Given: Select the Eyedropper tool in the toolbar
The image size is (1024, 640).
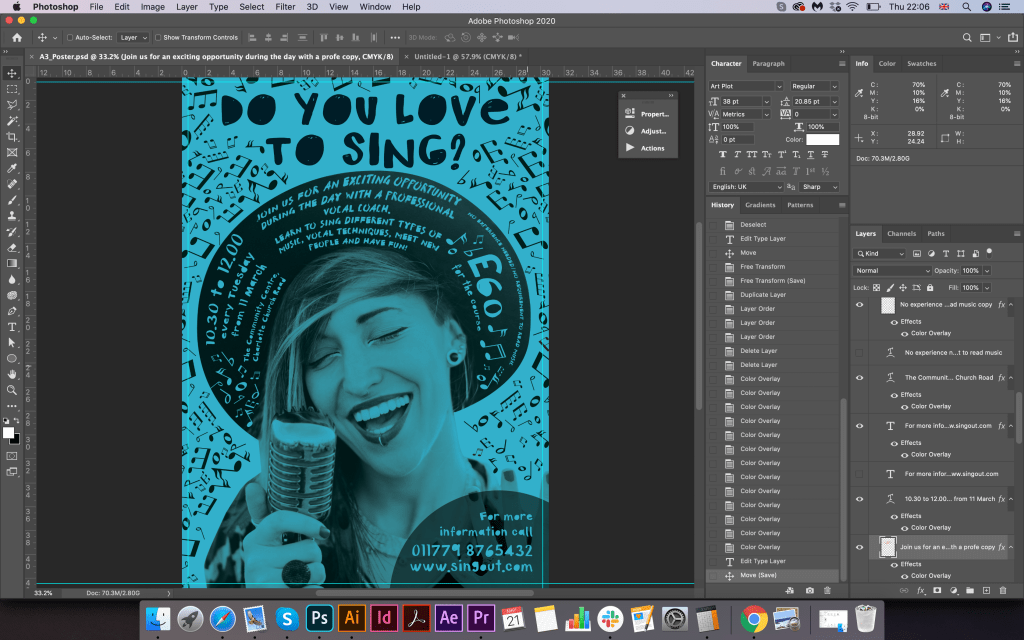Looking at the screenshot, I should pos(12,168).
